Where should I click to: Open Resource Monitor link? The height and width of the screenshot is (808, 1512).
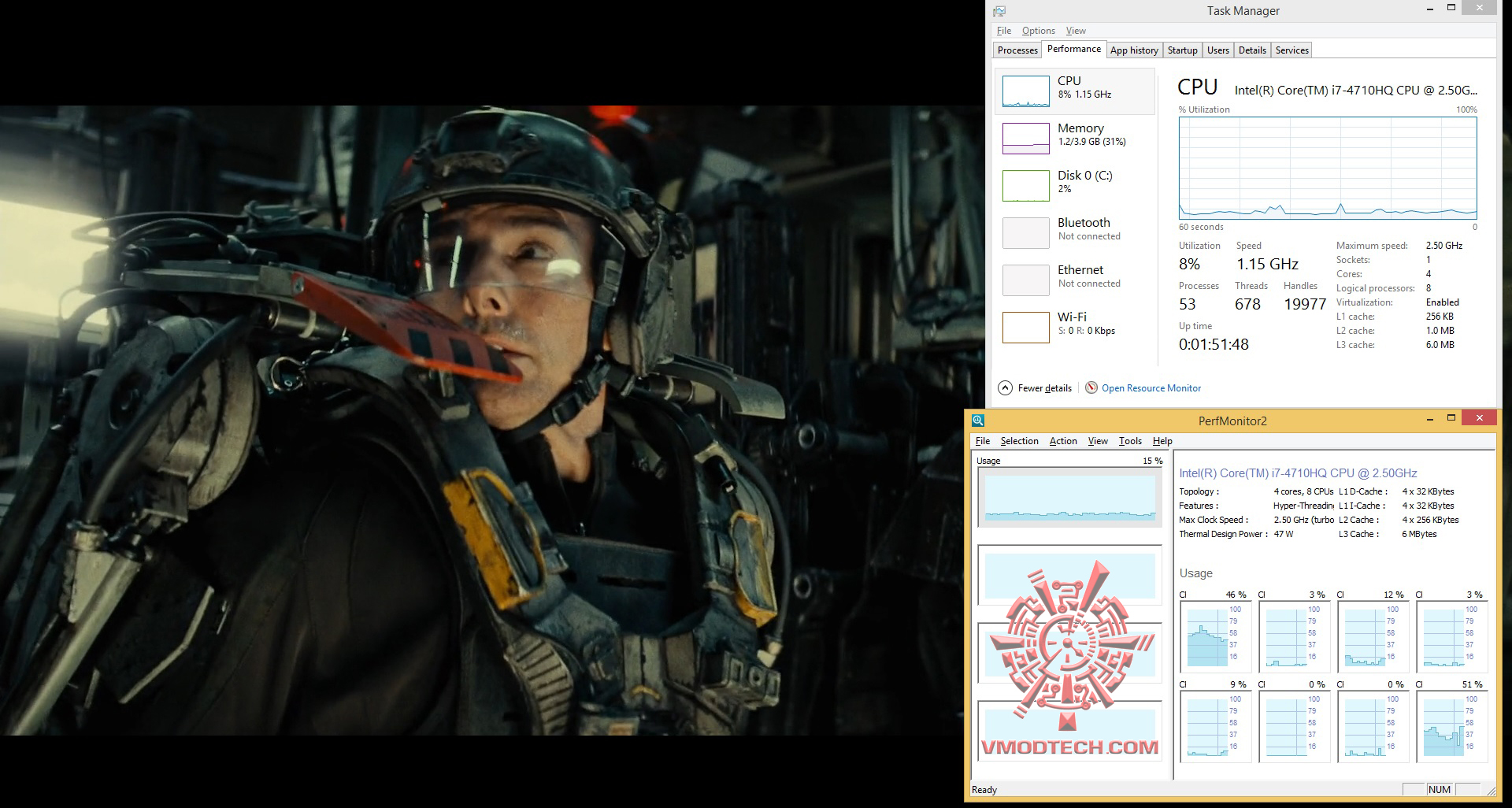click(1151, 388)
